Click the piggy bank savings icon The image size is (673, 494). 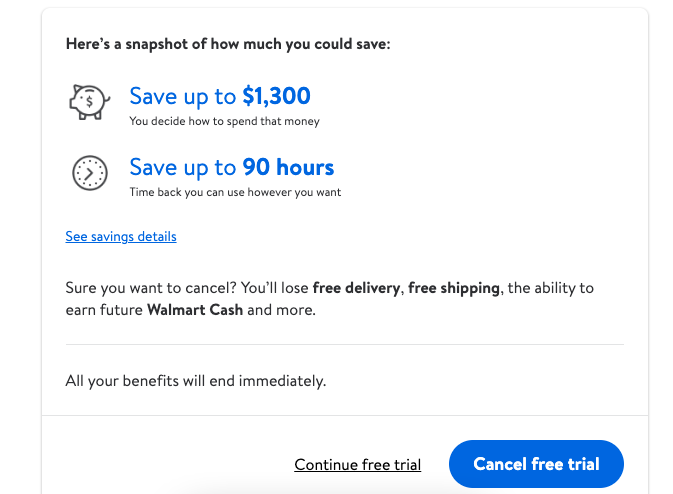[88, 102]
